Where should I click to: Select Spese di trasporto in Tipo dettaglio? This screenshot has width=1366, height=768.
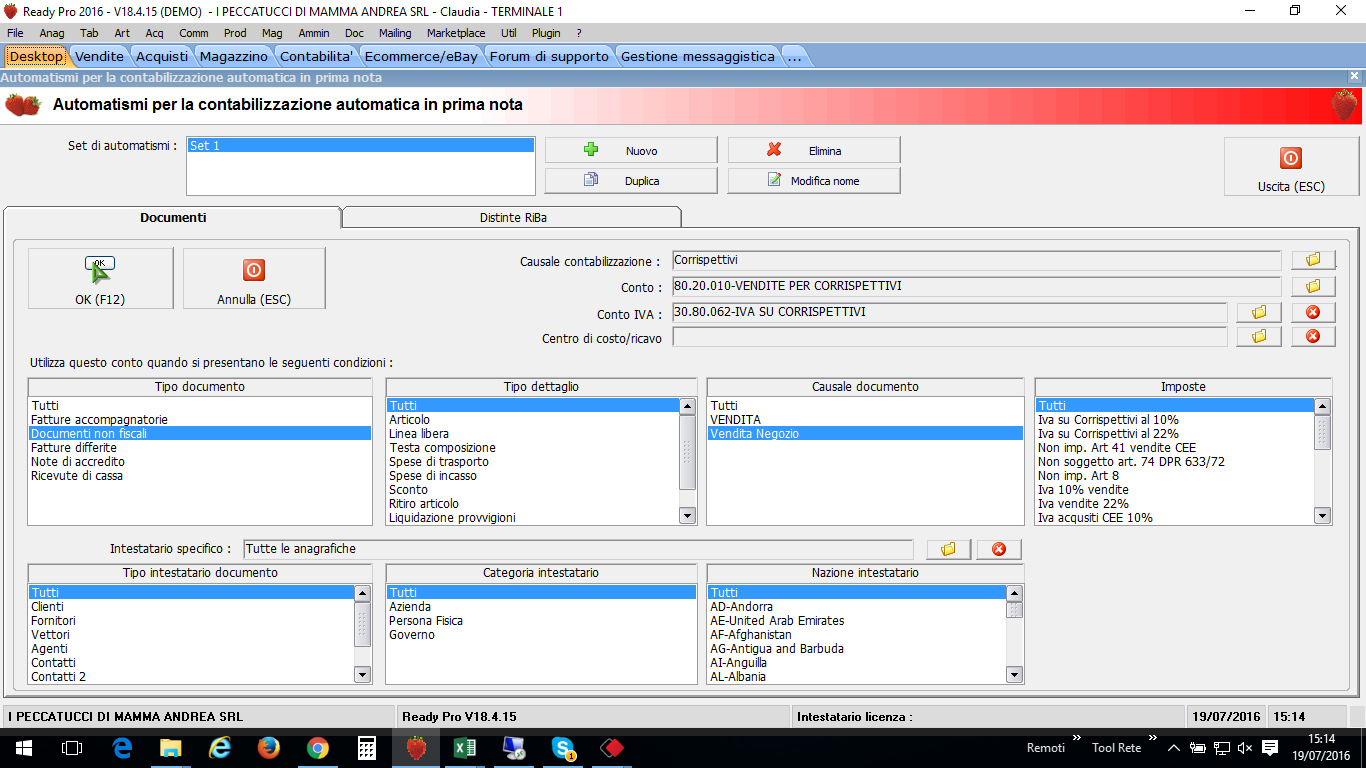(533, 462)
